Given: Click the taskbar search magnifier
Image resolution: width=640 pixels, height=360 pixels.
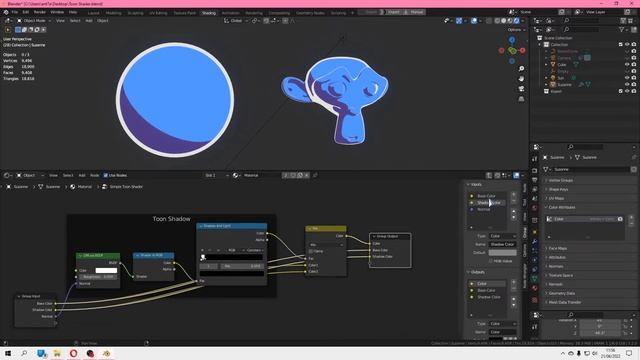Looking at the screenshot, I should pos(24,353).
